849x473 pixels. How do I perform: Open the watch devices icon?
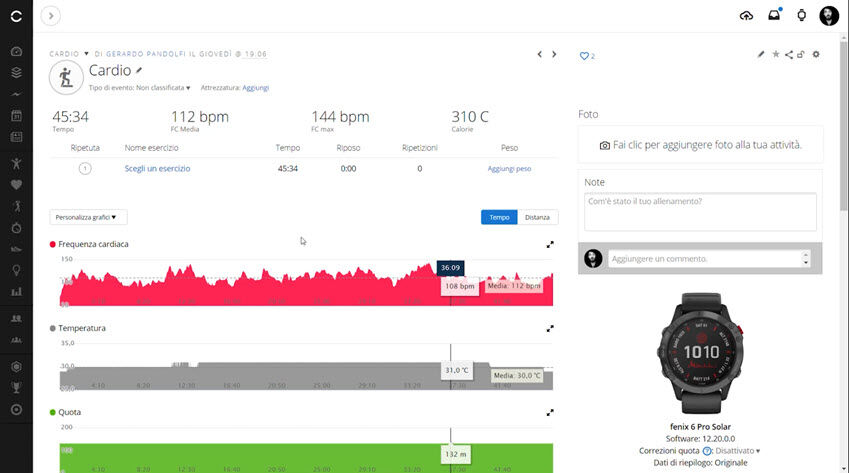(801, 15)
